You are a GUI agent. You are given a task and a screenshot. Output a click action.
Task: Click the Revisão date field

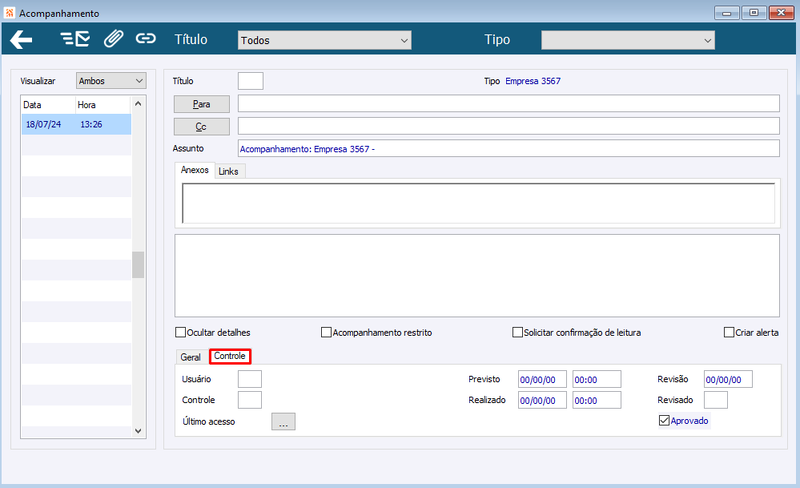(x=728, y=379)
